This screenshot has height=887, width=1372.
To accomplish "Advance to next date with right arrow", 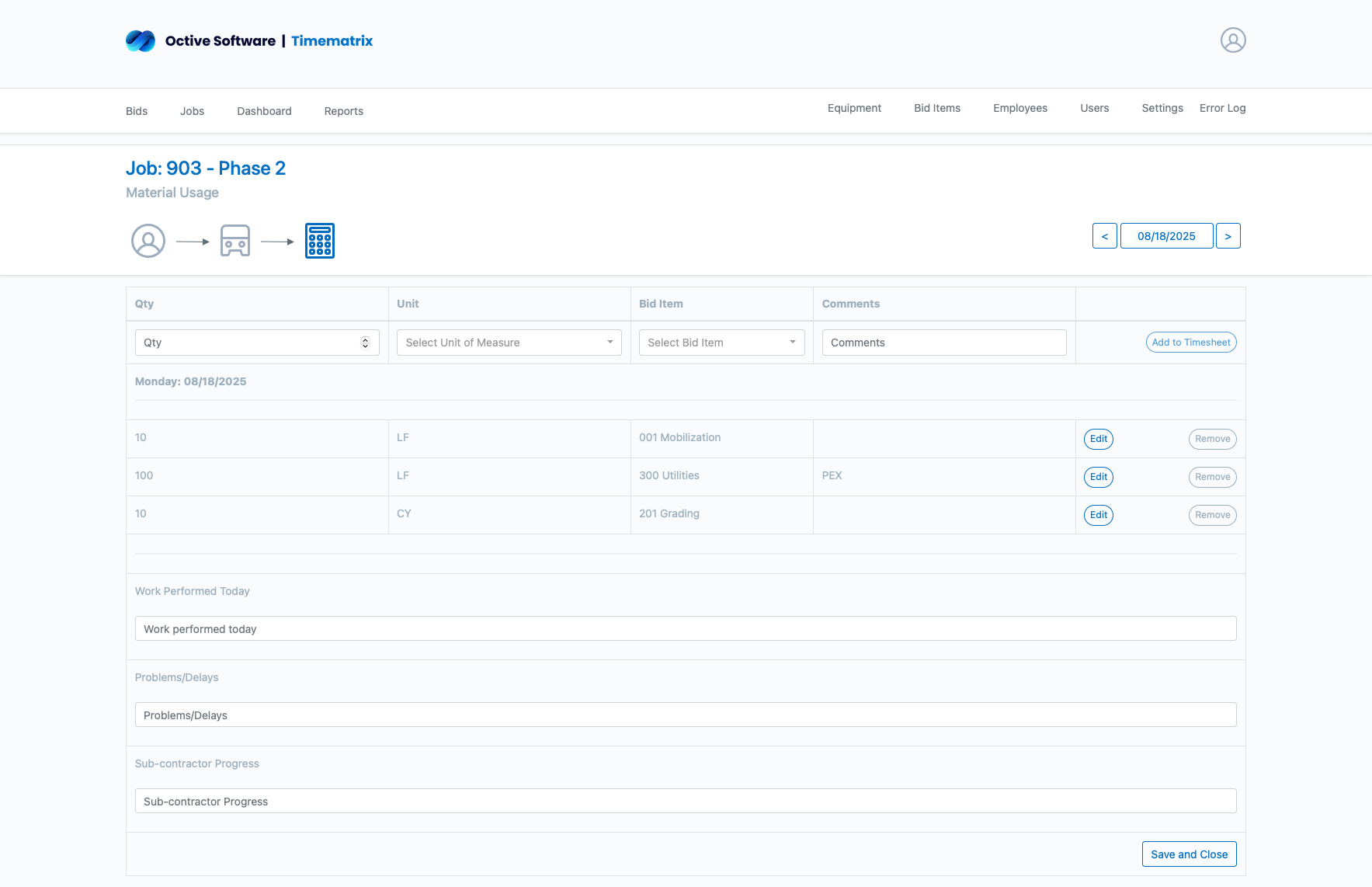I will tap(1228, 236).
